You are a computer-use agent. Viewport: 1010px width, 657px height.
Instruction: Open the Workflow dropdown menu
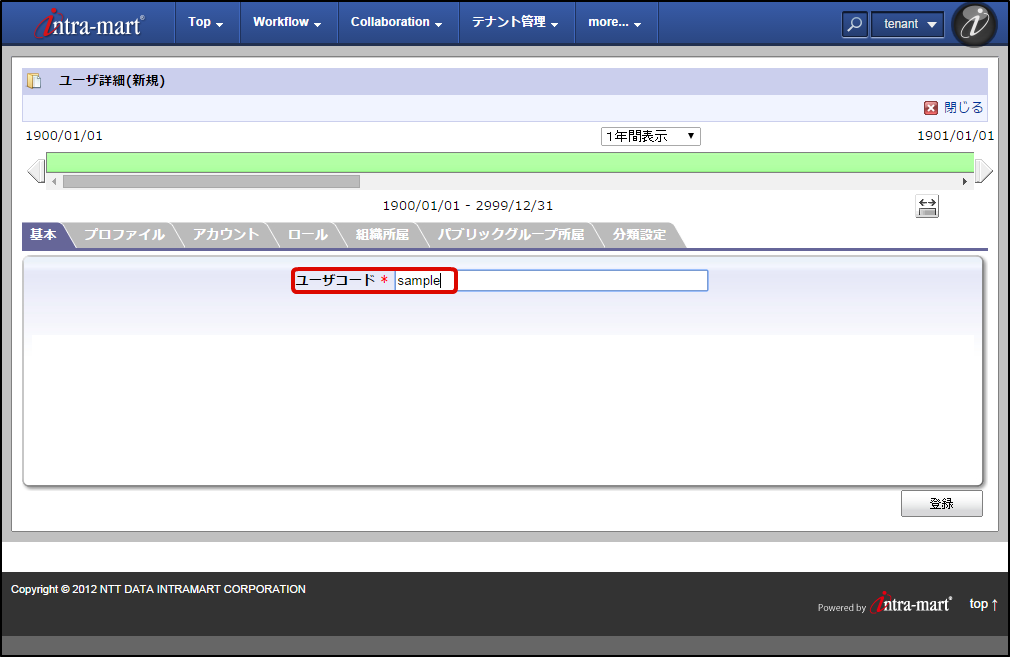point(287,22)
